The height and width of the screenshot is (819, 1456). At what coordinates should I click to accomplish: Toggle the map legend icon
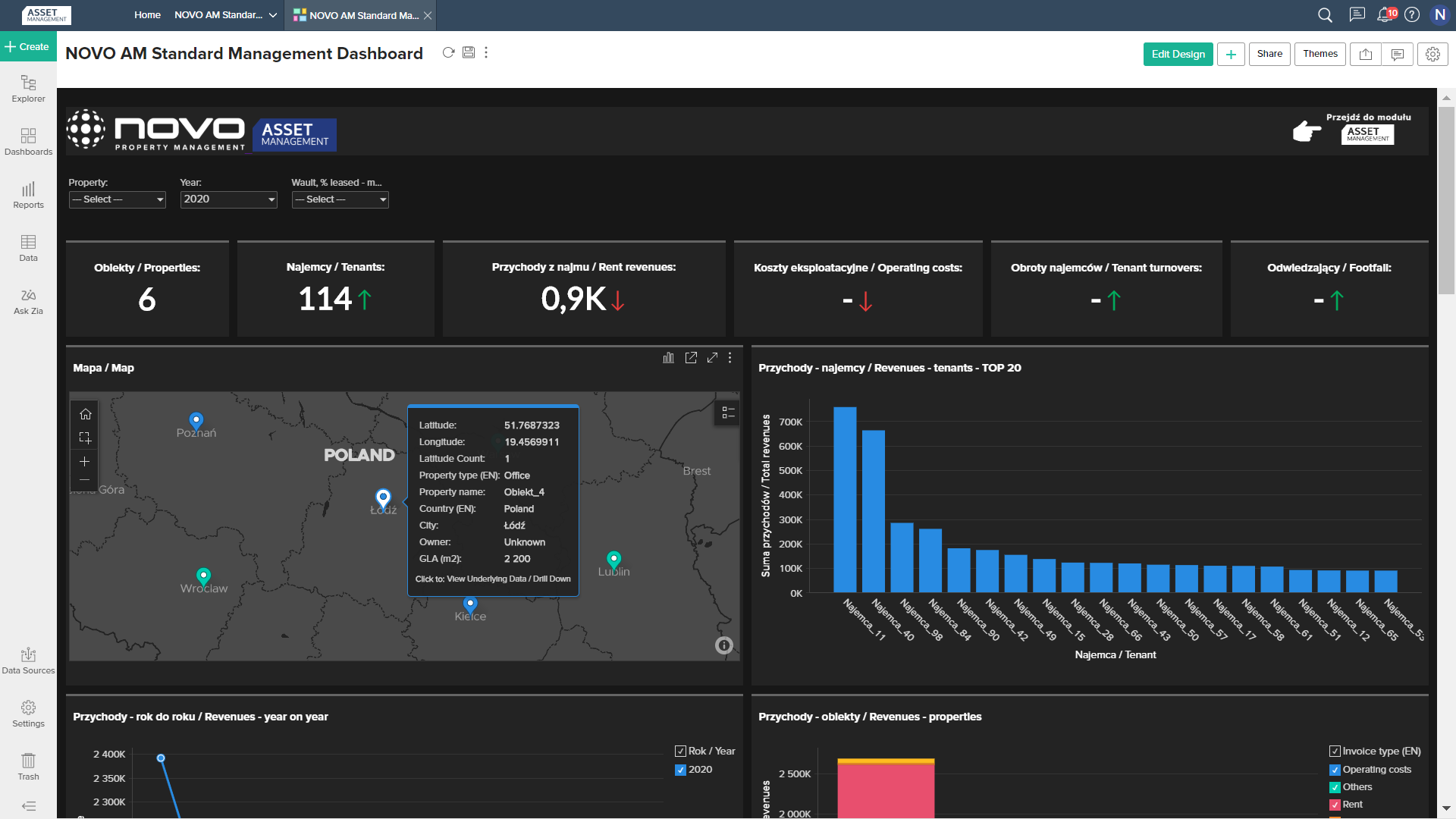(x=728, y=413)
